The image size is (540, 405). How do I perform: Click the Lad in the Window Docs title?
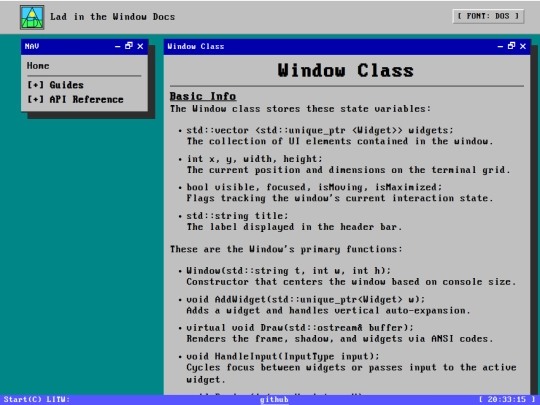(x=113, y=17)
